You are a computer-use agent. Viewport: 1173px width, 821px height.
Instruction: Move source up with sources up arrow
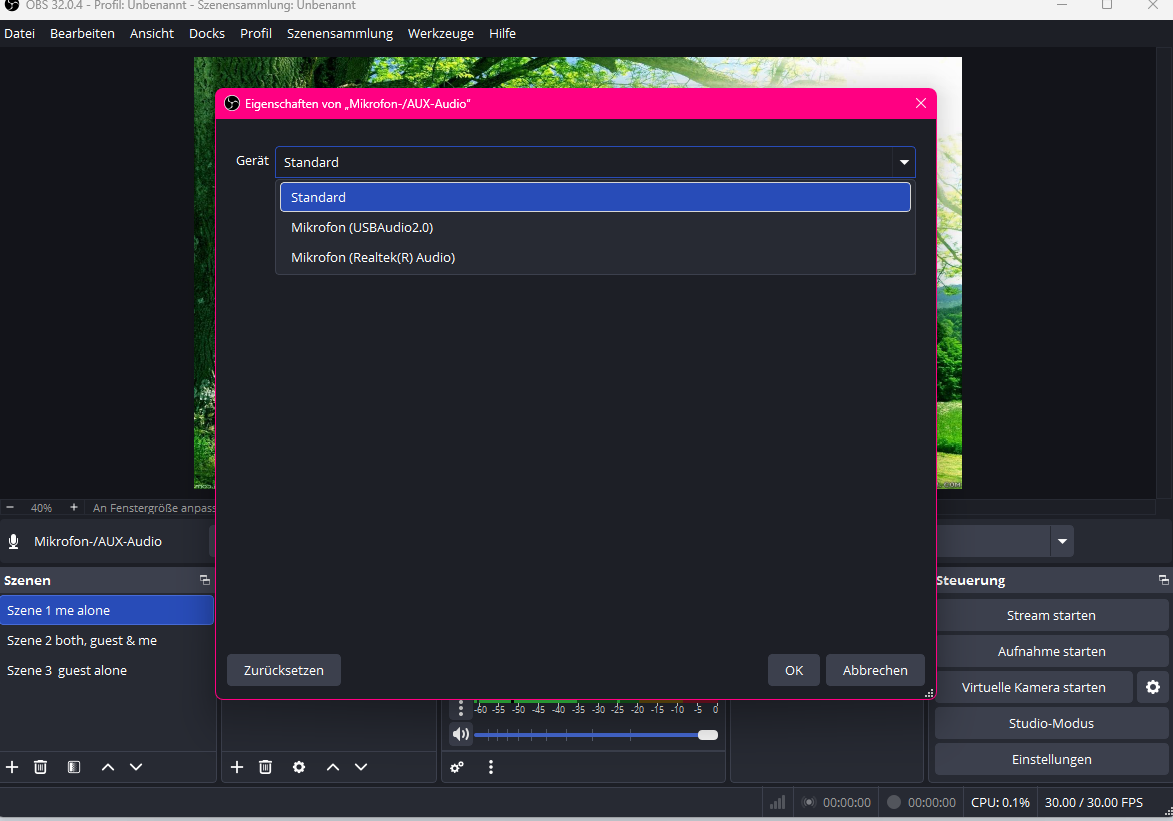pyautogui.click(x=333, y=767)
